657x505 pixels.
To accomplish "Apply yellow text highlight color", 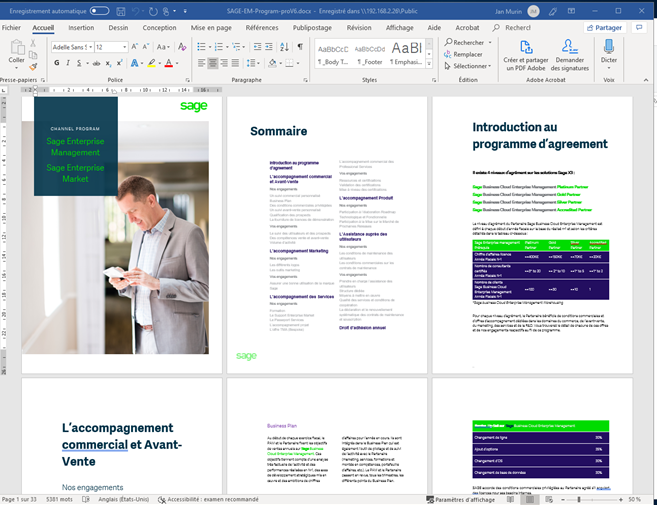I will (152, 63).
